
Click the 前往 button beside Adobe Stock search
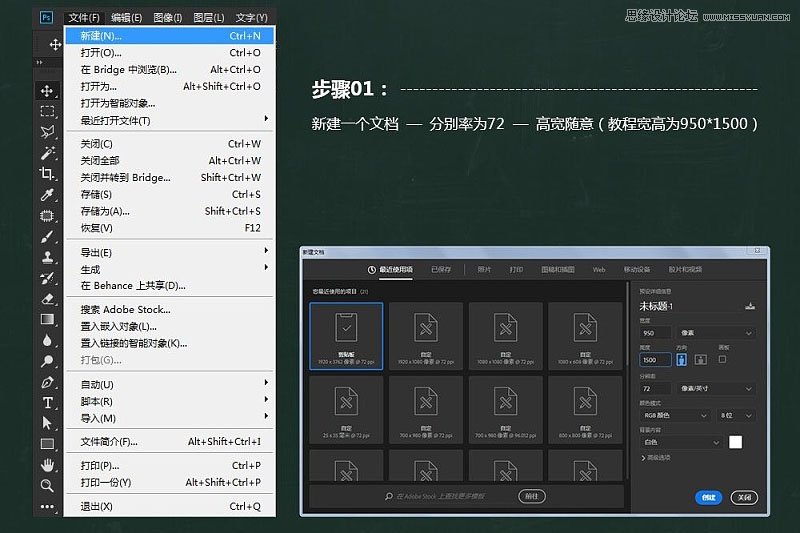coord(533,496)
